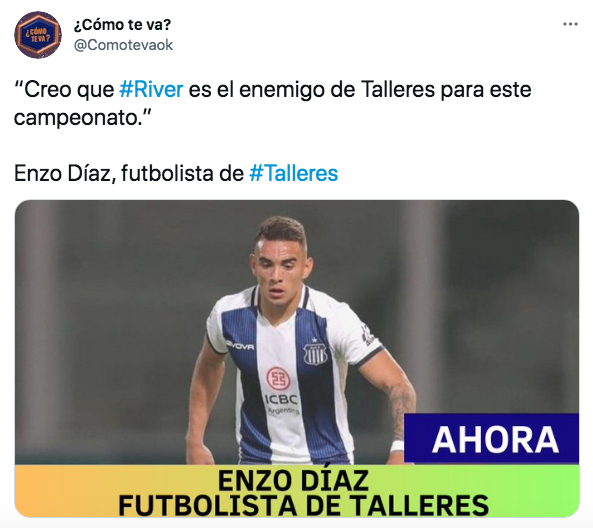
Task: Open the three-dot more options menu
Action: tap(570, 24)
